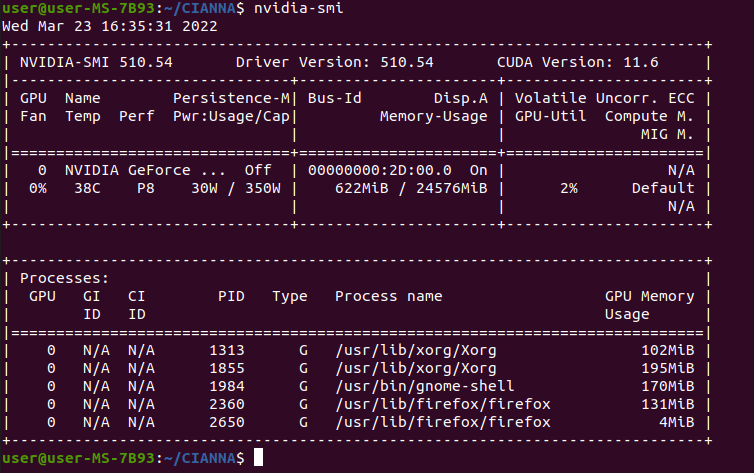The width and height of the screenshot is (754, 473).
Task: Click the terminal cursor at the last prompt
Action: coord(258,458)
